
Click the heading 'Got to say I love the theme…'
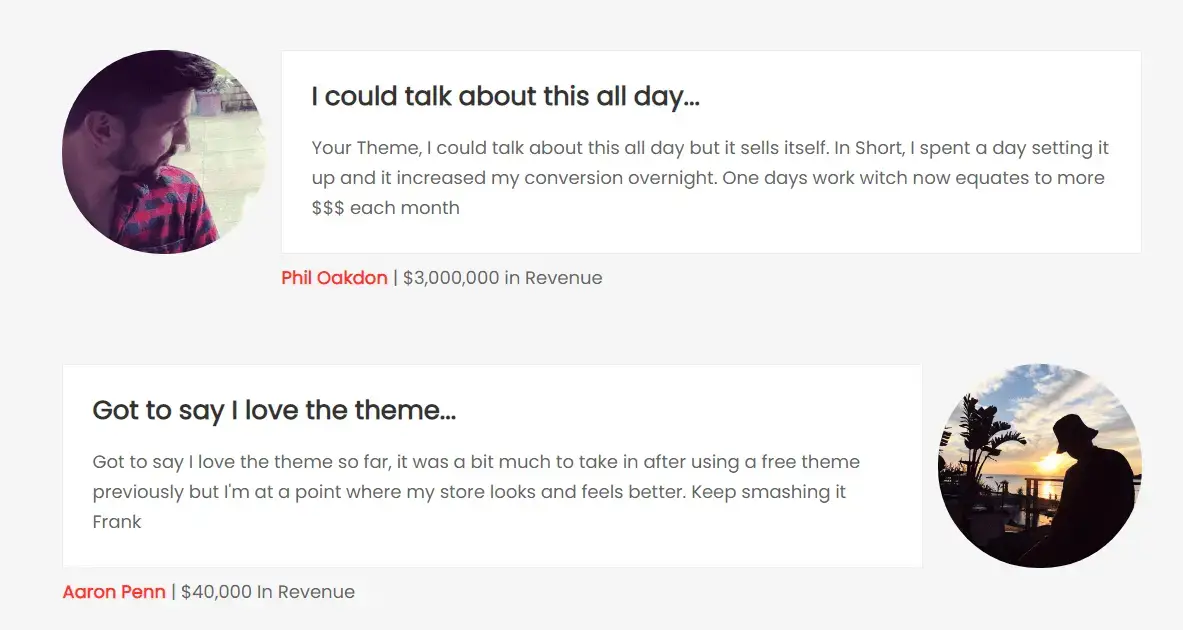pos(274,410)
